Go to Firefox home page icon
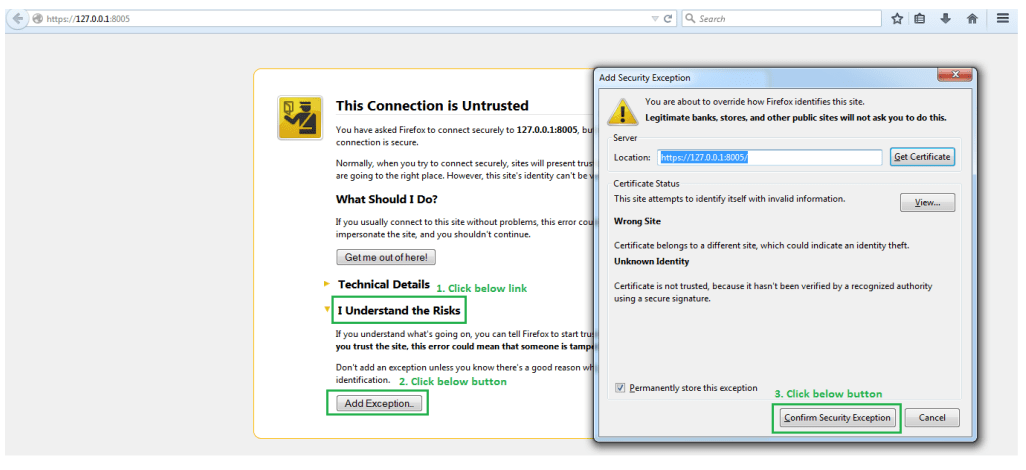 point(972,18)
